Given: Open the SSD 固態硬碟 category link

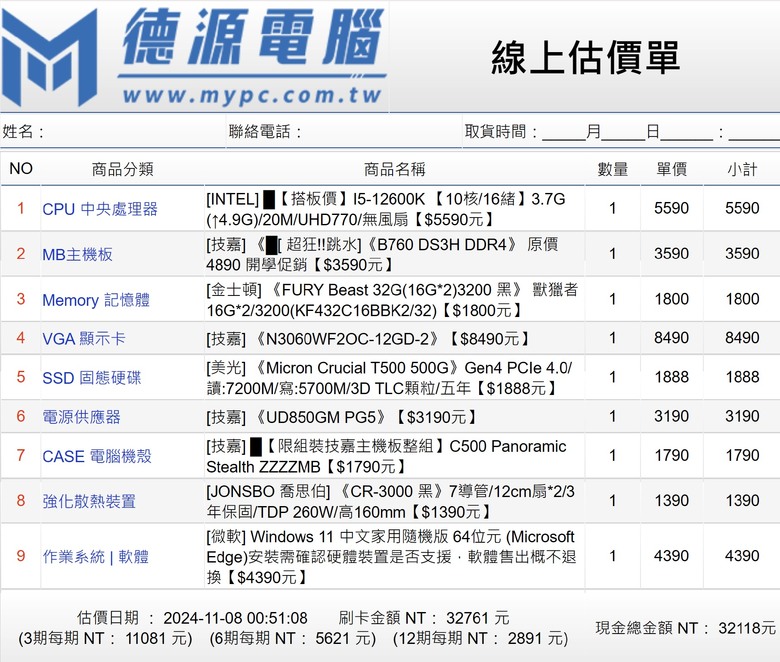Looking at the screenshot, I should coord(92,378).
